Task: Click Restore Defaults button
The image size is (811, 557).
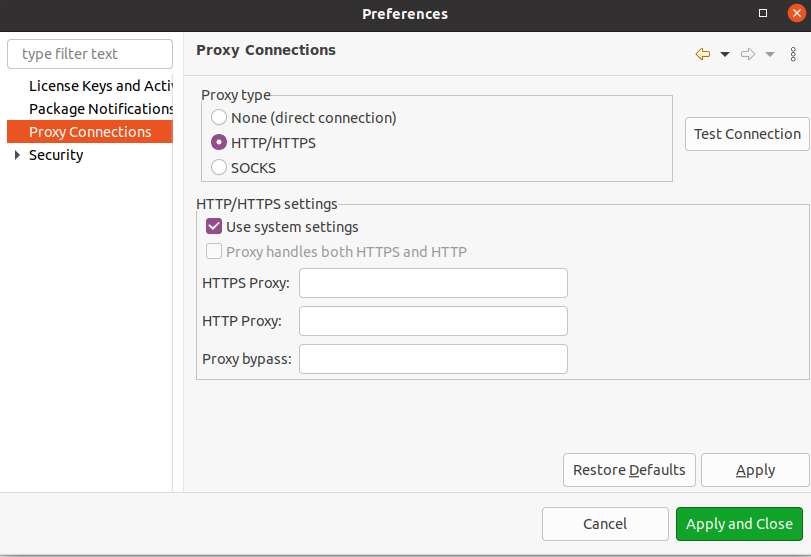Action: tap(629, 470)
